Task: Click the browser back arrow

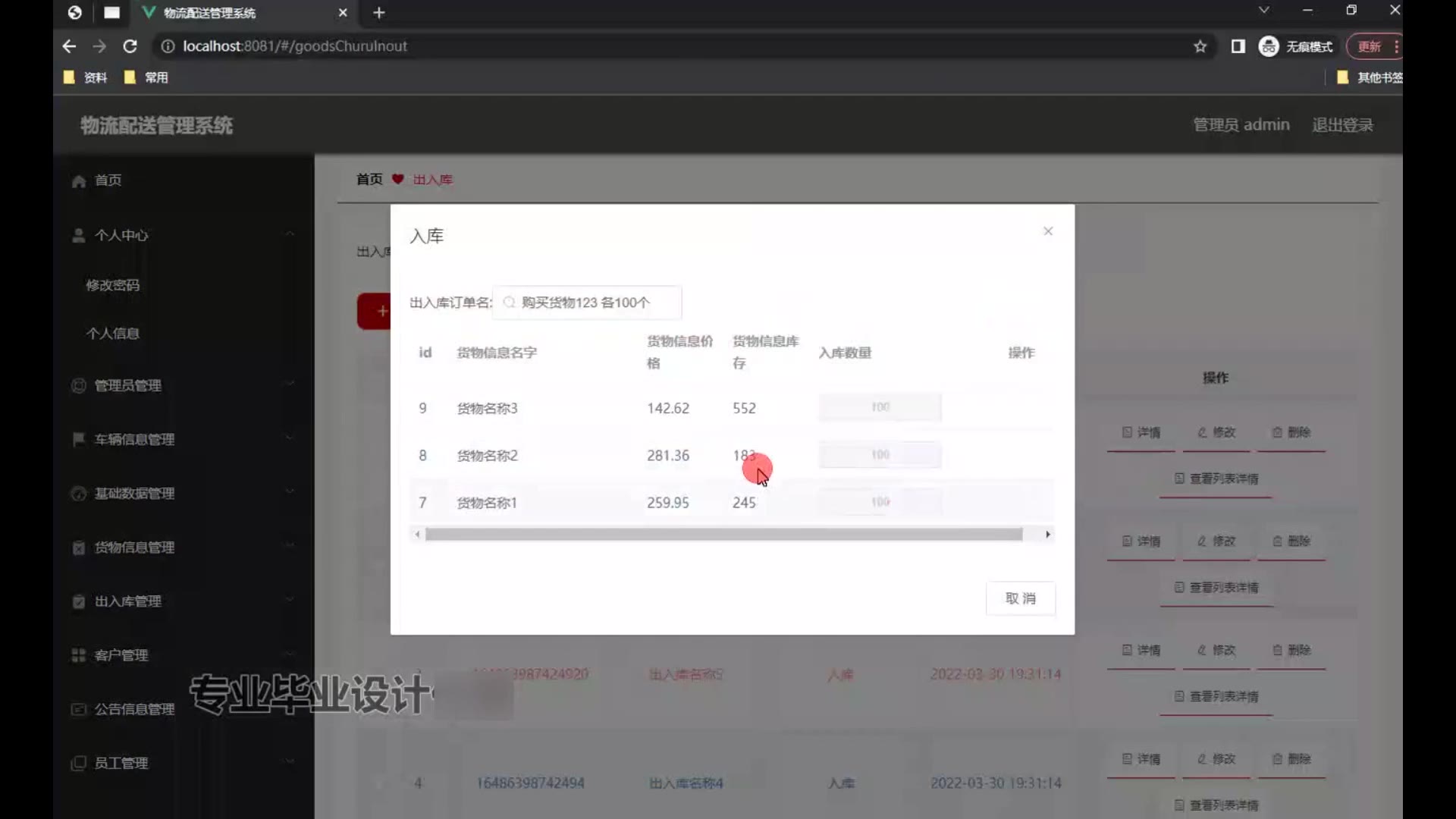Action: pyautogui.click(x=69, y=46)
